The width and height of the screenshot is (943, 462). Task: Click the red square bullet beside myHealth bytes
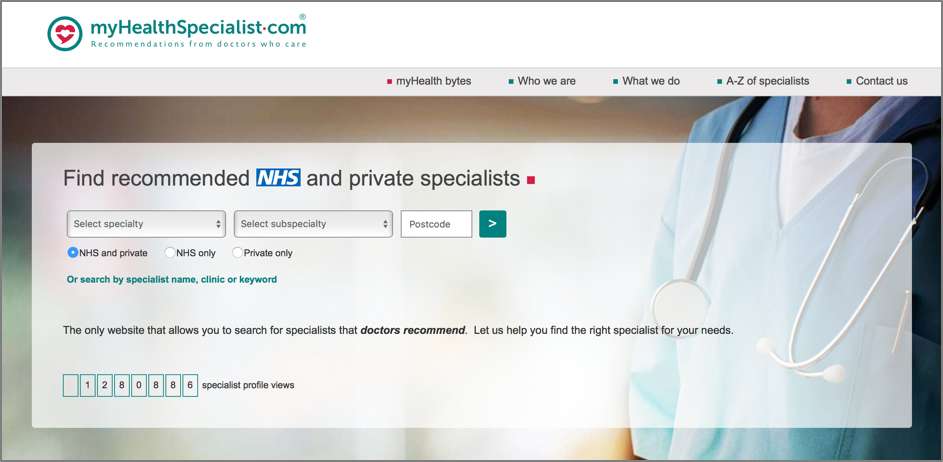[x=390, y=81]
